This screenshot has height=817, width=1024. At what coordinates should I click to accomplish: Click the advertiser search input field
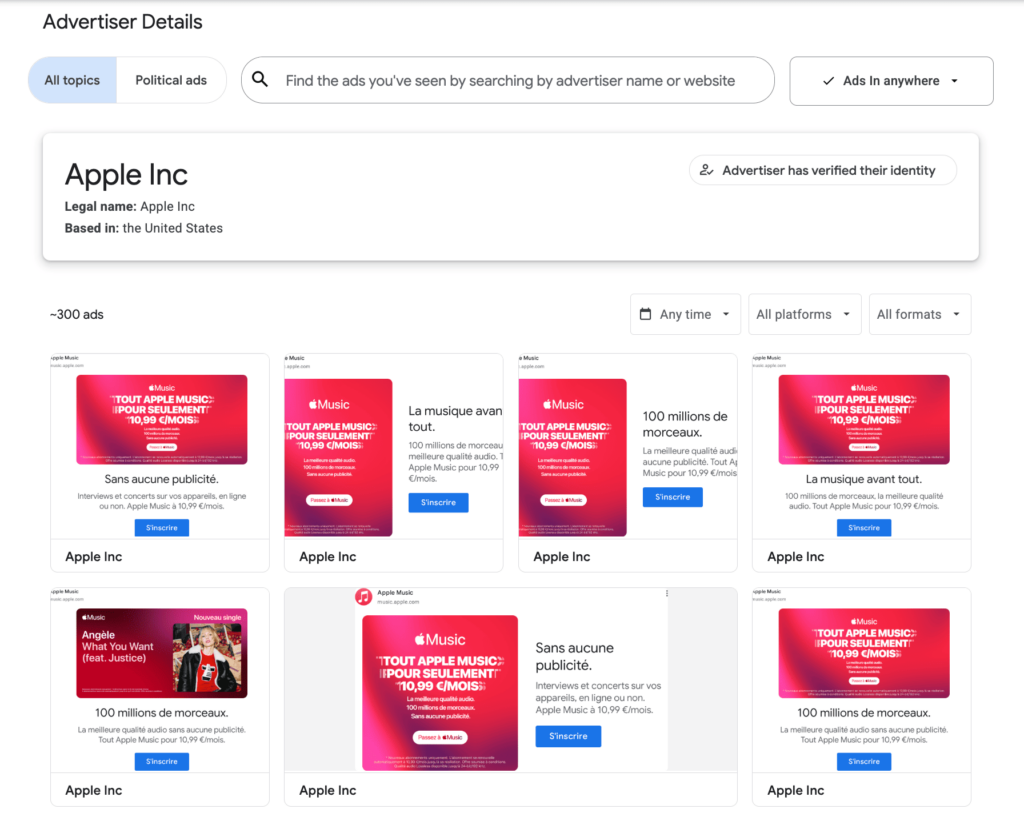tap(510, 80)
